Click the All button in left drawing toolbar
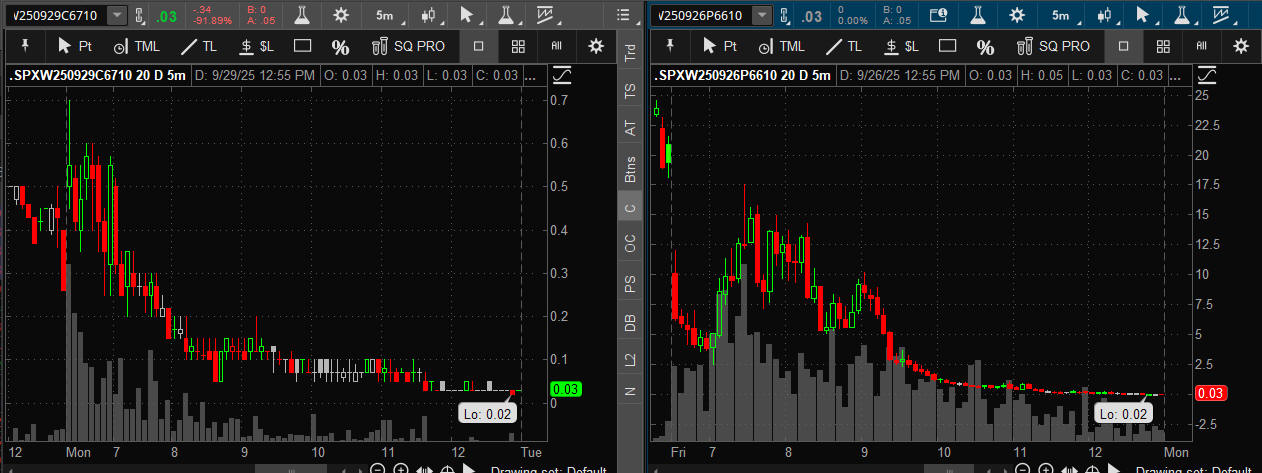Viewport: 1262px width, 473px height. pos(556,46)
